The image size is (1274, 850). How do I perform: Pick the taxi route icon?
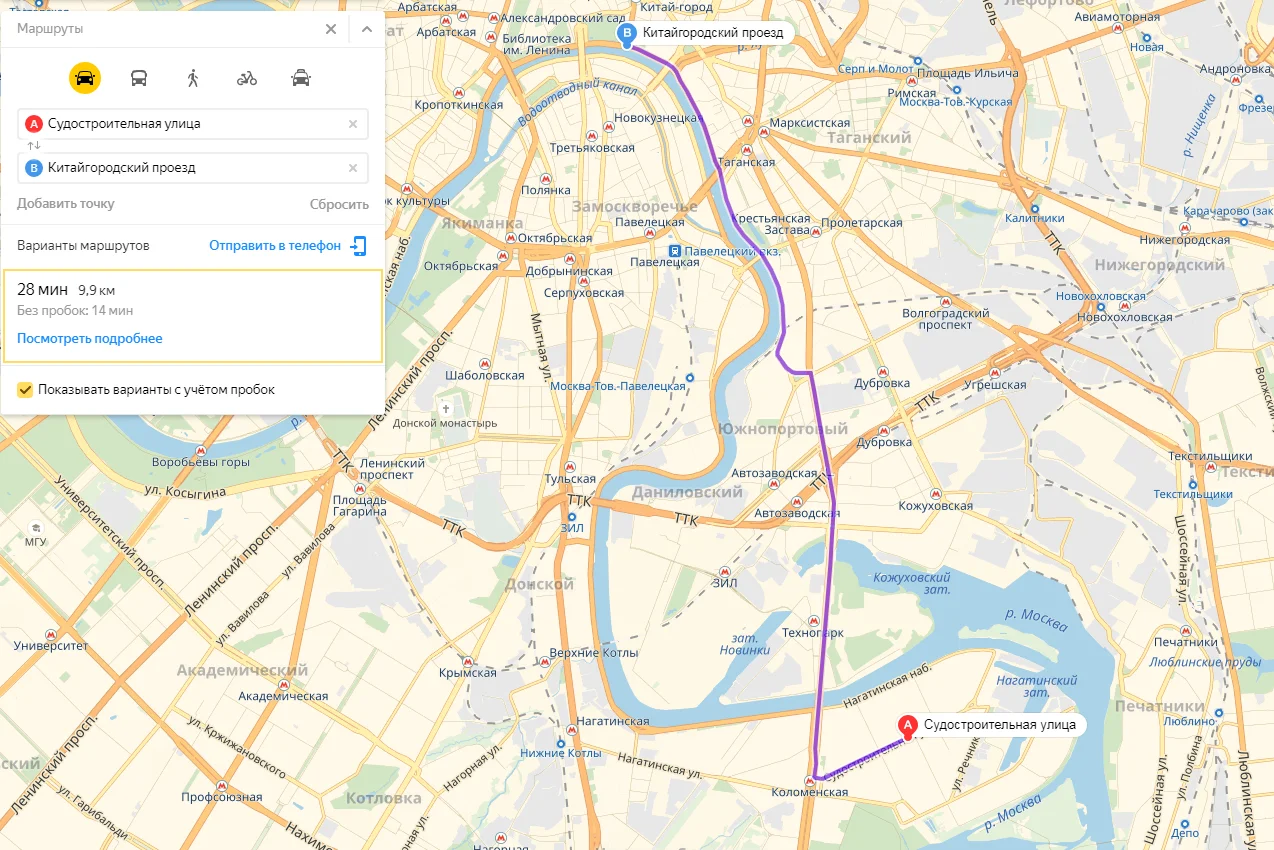pos(301,78)
